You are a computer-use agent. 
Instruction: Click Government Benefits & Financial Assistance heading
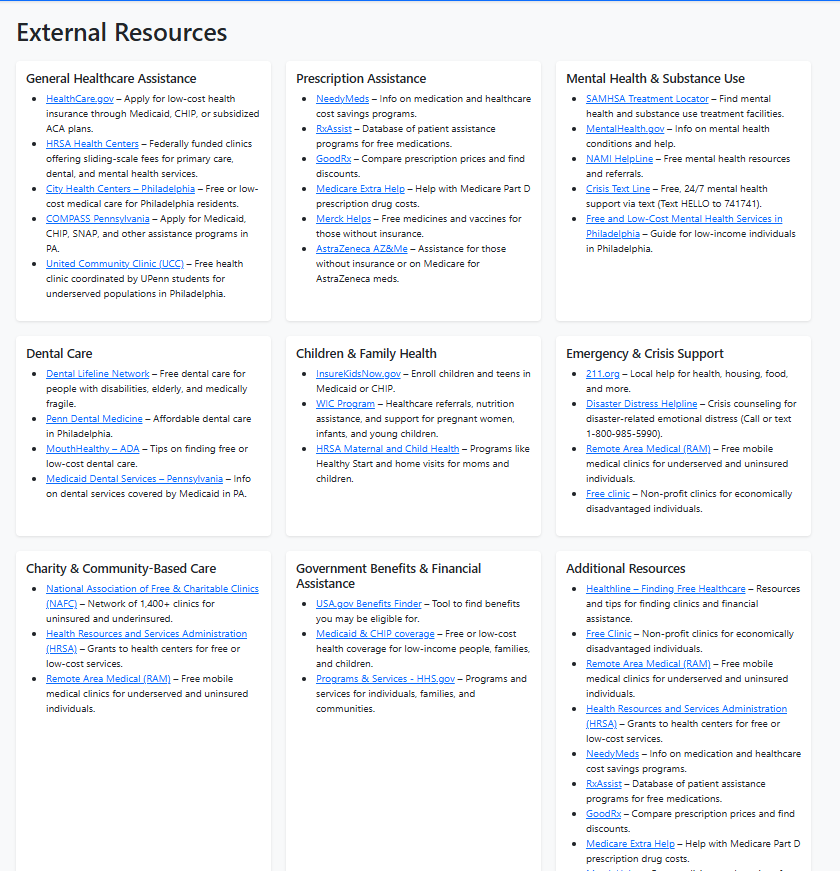point(388,576)
